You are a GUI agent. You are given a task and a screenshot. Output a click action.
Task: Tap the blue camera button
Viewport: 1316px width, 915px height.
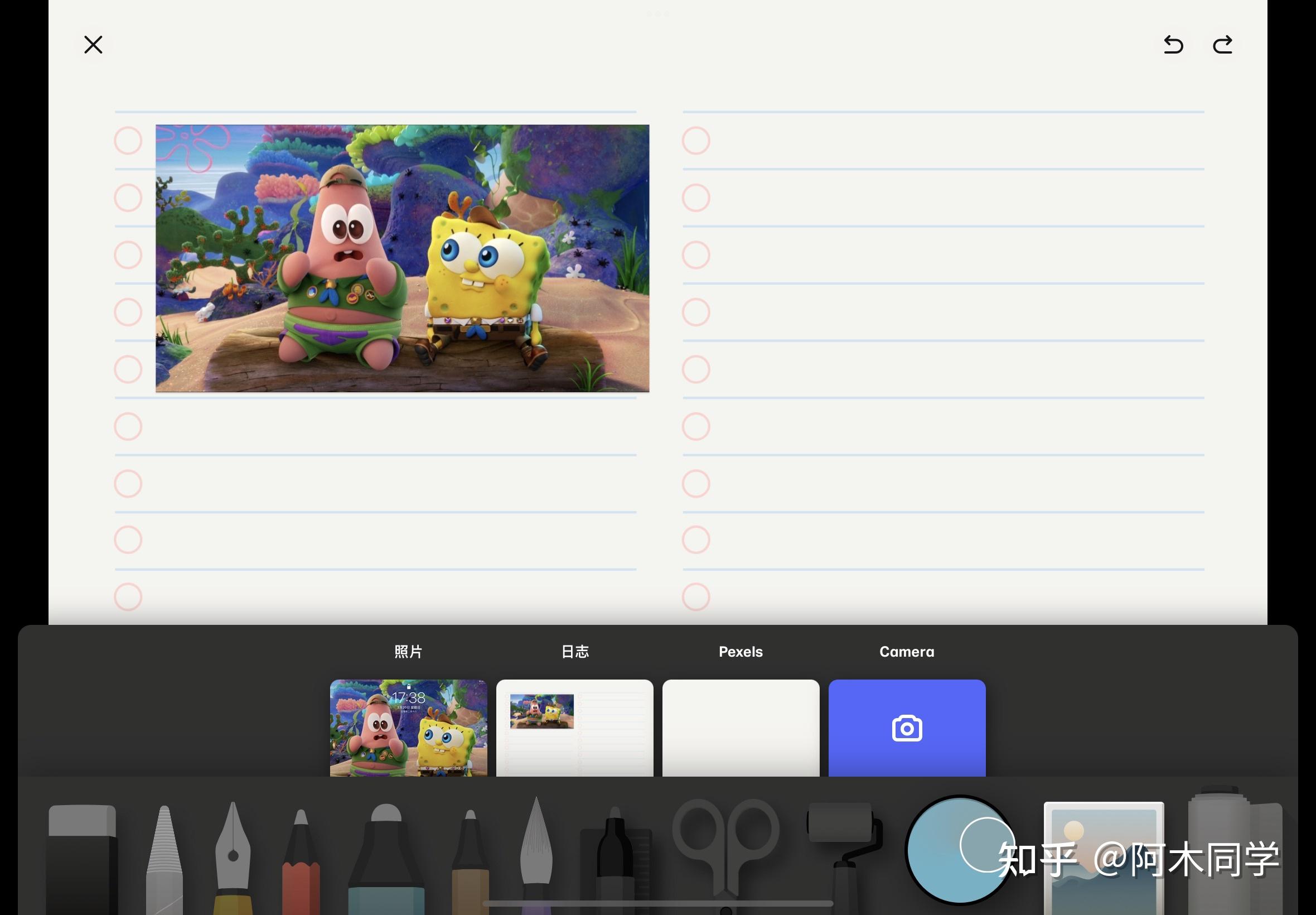pos(907,728)
